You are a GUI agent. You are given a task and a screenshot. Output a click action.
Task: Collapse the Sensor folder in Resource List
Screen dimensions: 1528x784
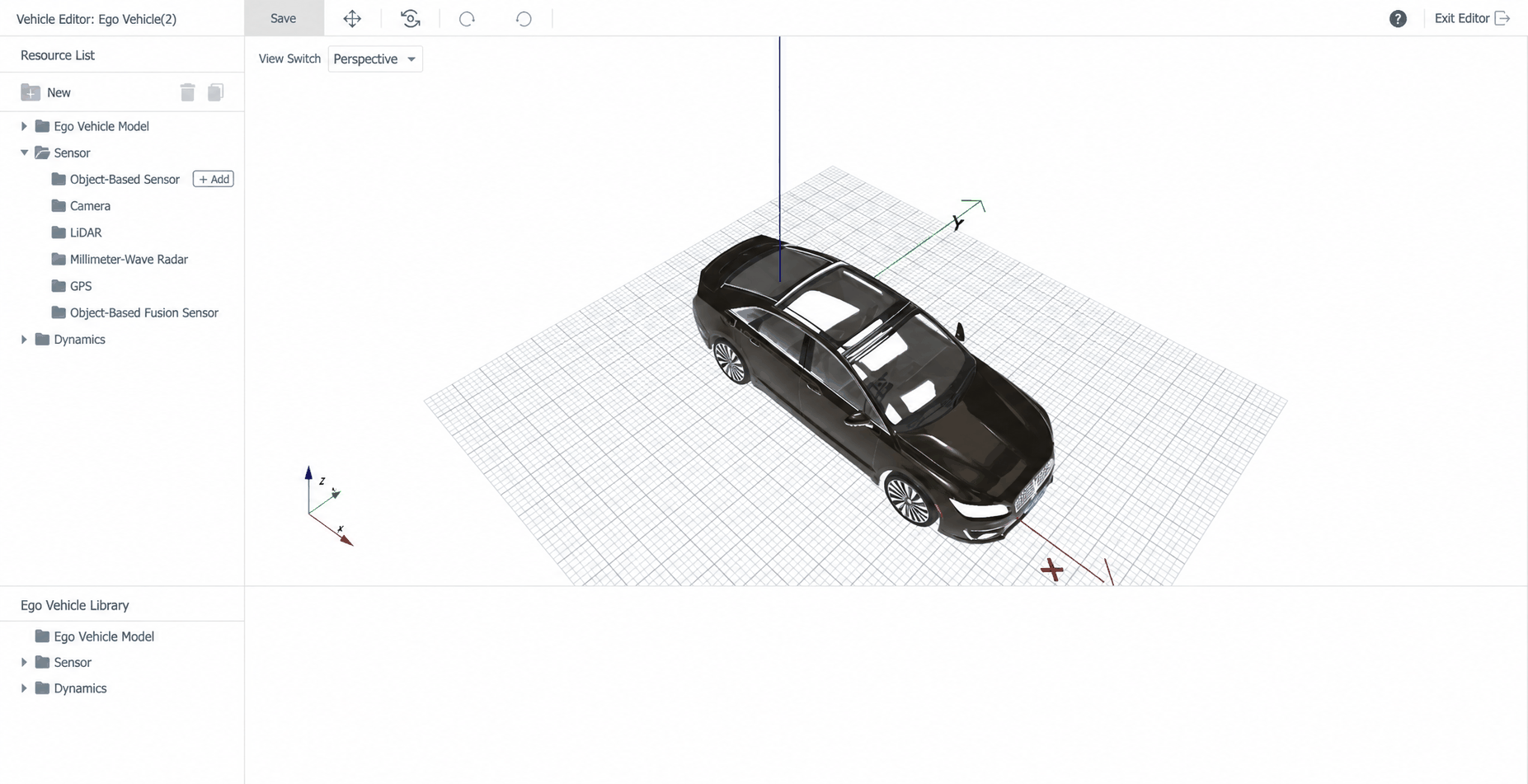click(x=24, y=153)
